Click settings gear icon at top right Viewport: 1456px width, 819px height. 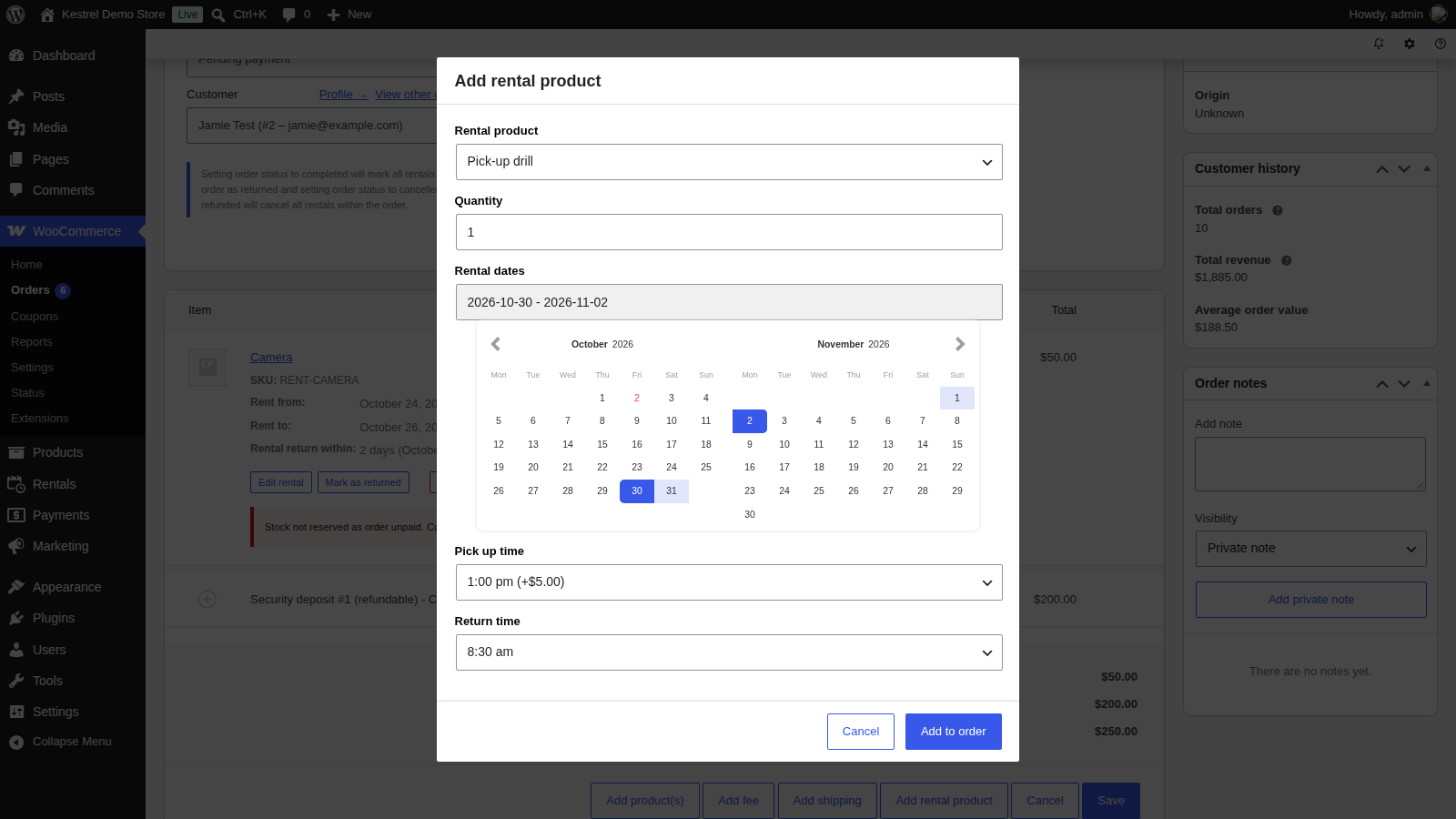click(1410, 44)
